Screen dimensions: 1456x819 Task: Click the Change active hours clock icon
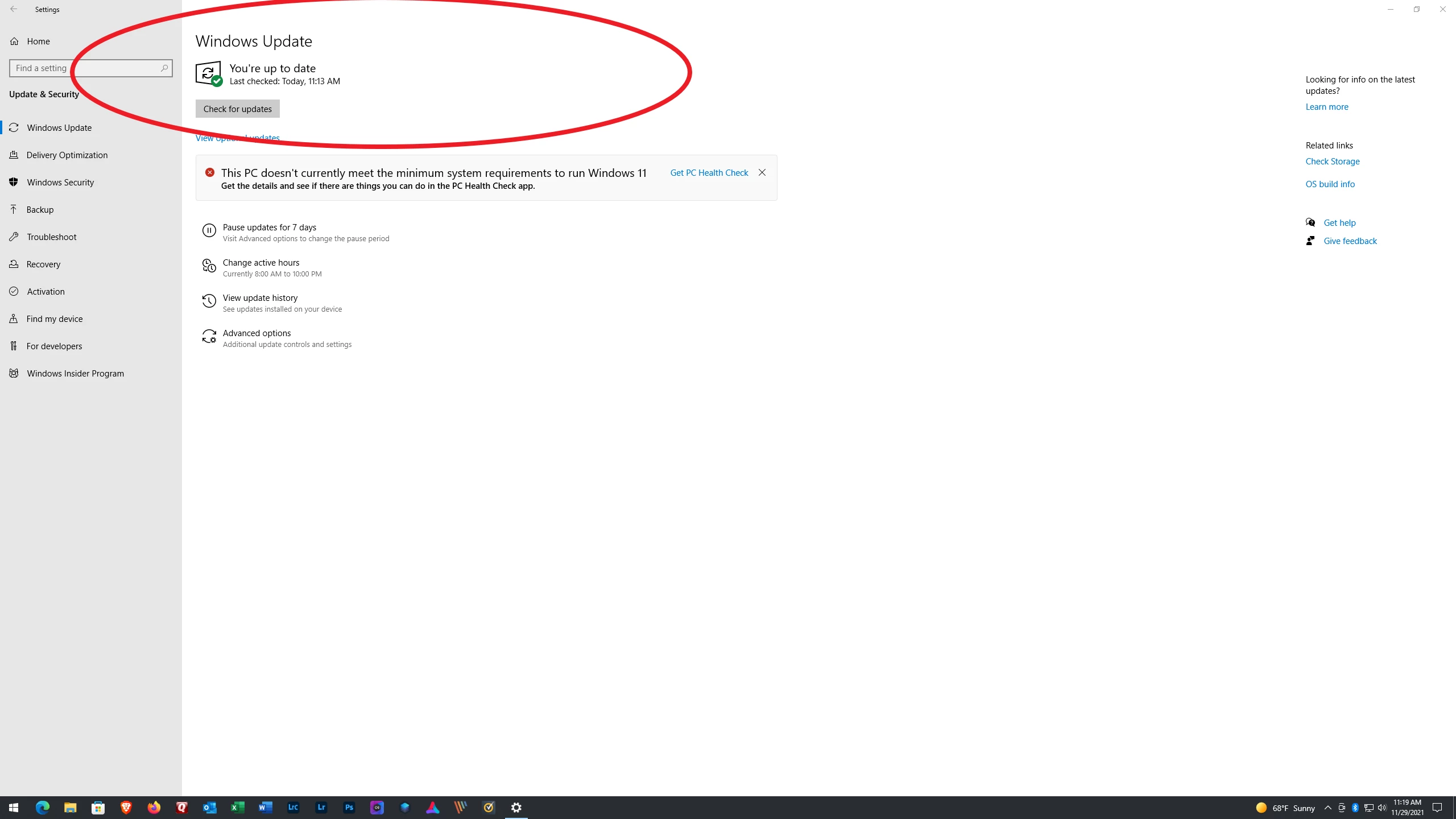tap(209, 266)
